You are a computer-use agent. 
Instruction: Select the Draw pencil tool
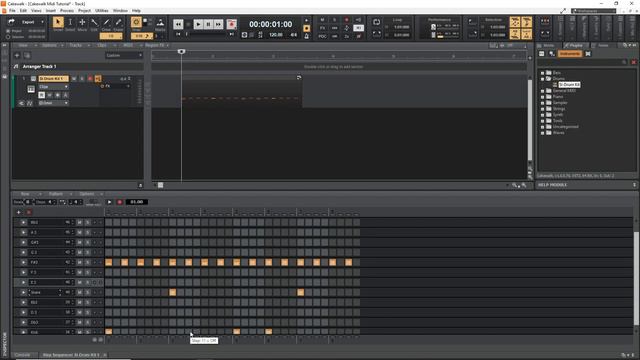click(x=106, y=22)
